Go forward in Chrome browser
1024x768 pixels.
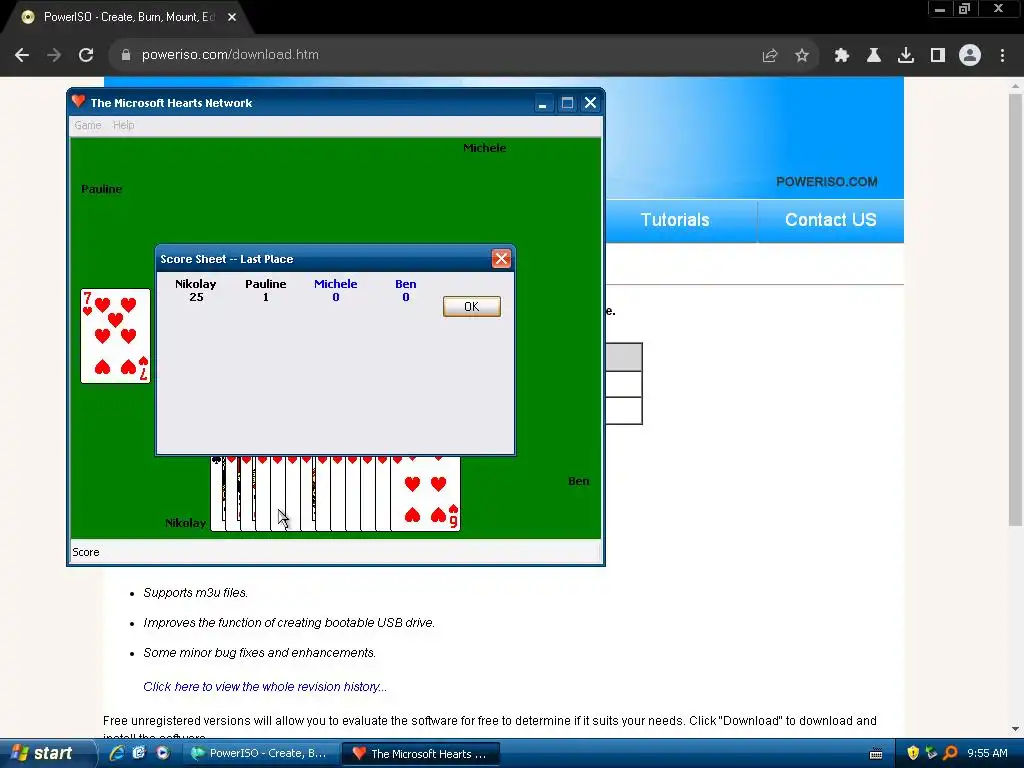pos(54,55)
